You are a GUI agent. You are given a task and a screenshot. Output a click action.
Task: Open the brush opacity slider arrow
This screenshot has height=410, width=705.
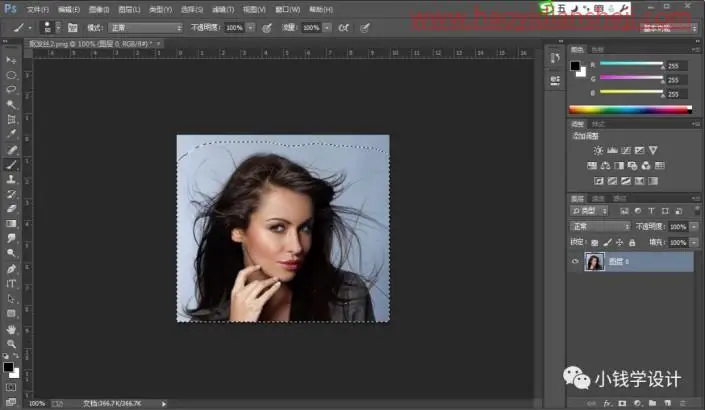[x=251, y=28]
